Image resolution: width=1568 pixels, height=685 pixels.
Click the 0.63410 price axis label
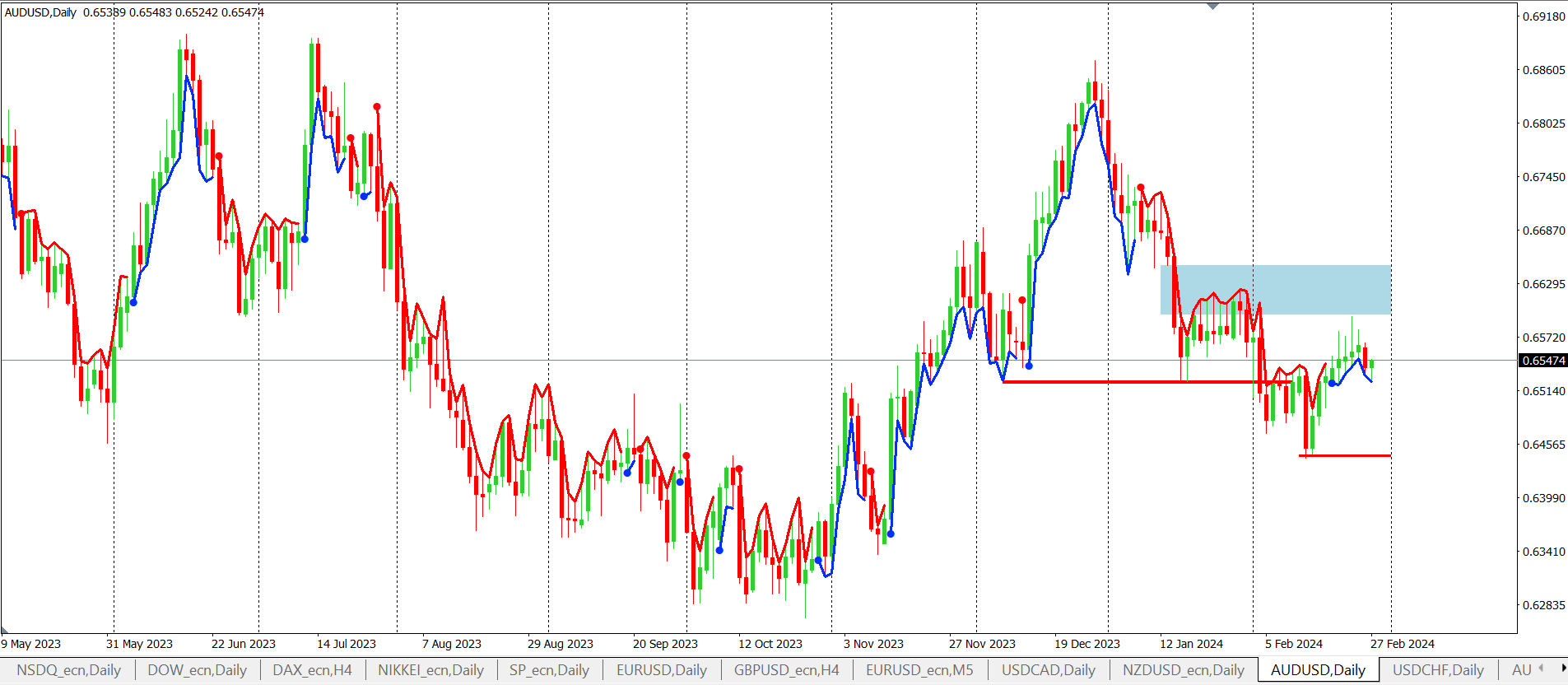point(1544,552)
